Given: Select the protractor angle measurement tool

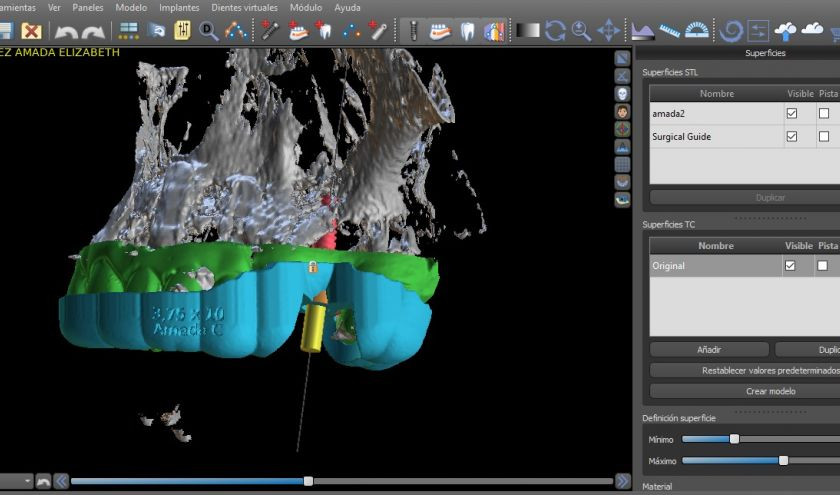Looking at the screenshot, I should 697,31.
